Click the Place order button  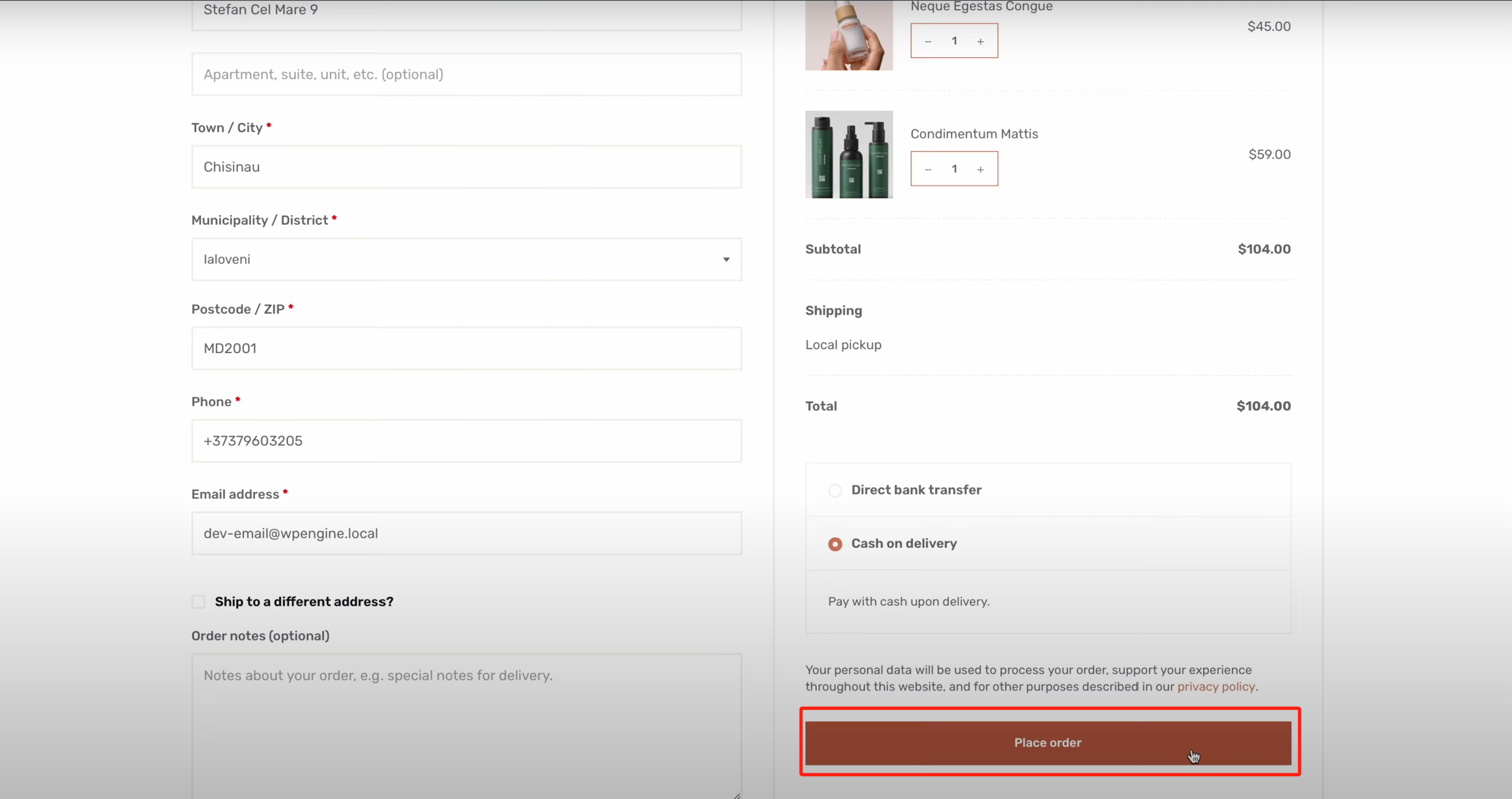[1048, 743]
